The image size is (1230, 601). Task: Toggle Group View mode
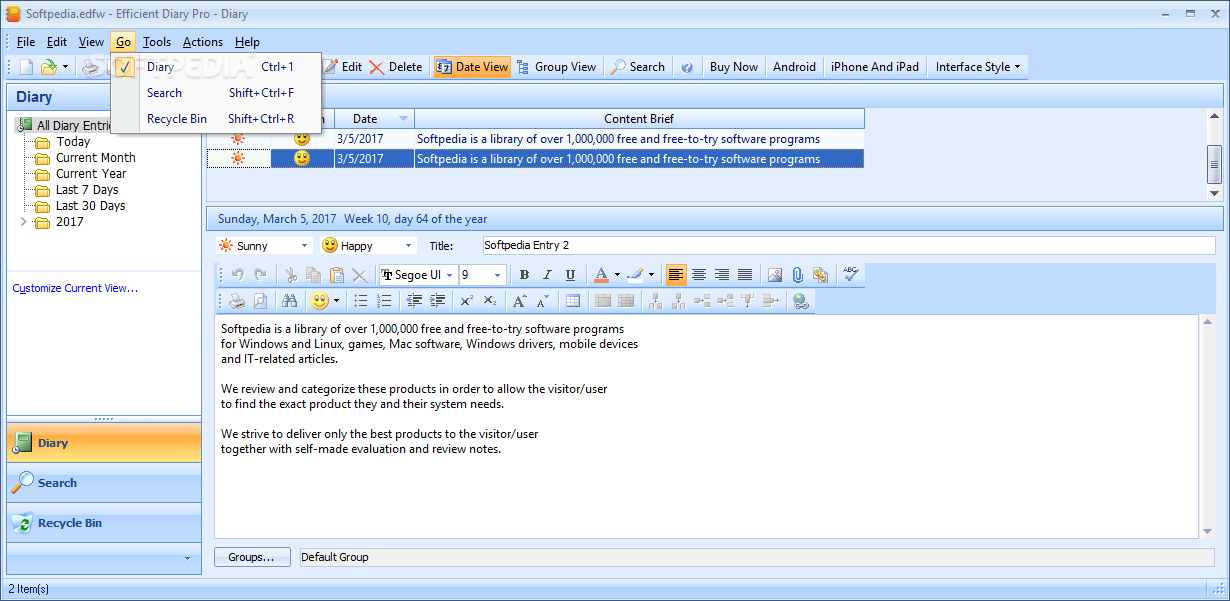(x=557, y=67)
